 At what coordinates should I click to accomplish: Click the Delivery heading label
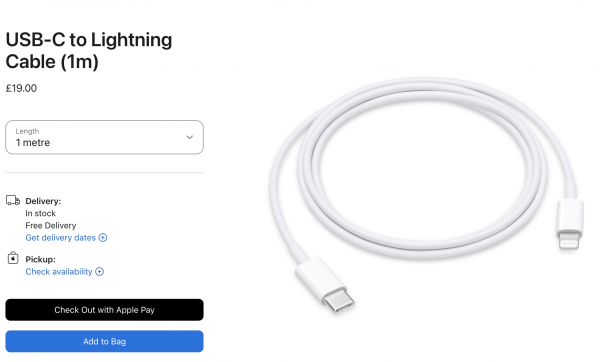click(x=43, y=201)
